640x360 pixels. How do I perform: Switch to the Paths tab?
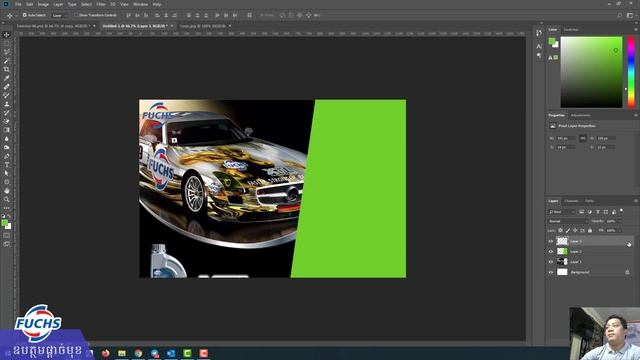(589, 201)
